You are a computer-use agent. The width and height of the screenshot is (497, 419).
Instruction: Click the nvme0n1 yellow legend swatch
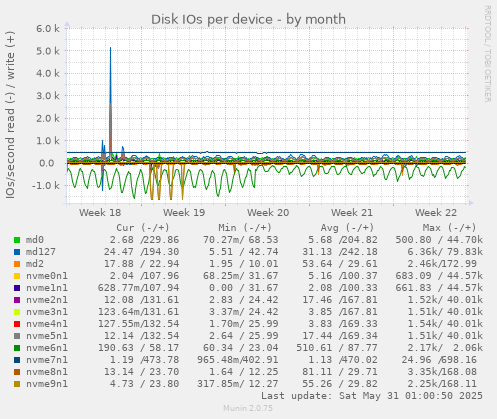click(17, 276)
